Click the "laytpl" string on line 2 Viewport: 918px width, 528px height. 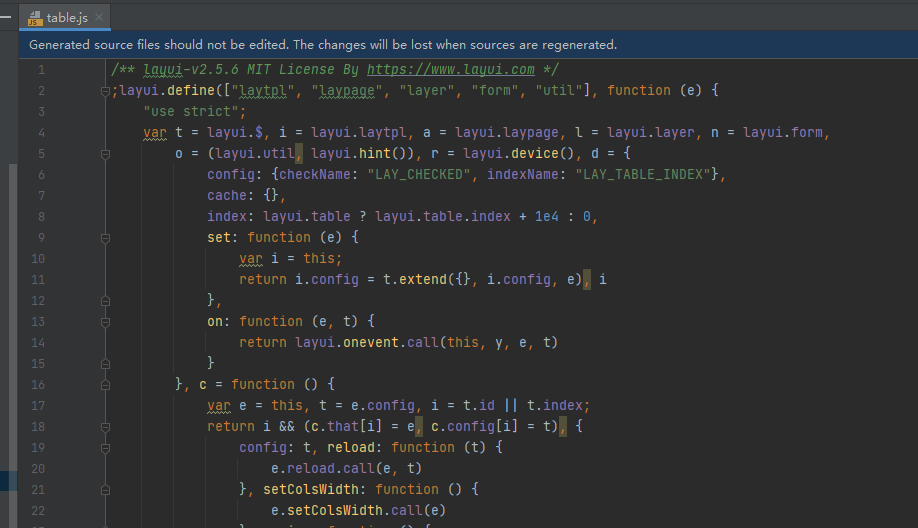tap(263, 91)
